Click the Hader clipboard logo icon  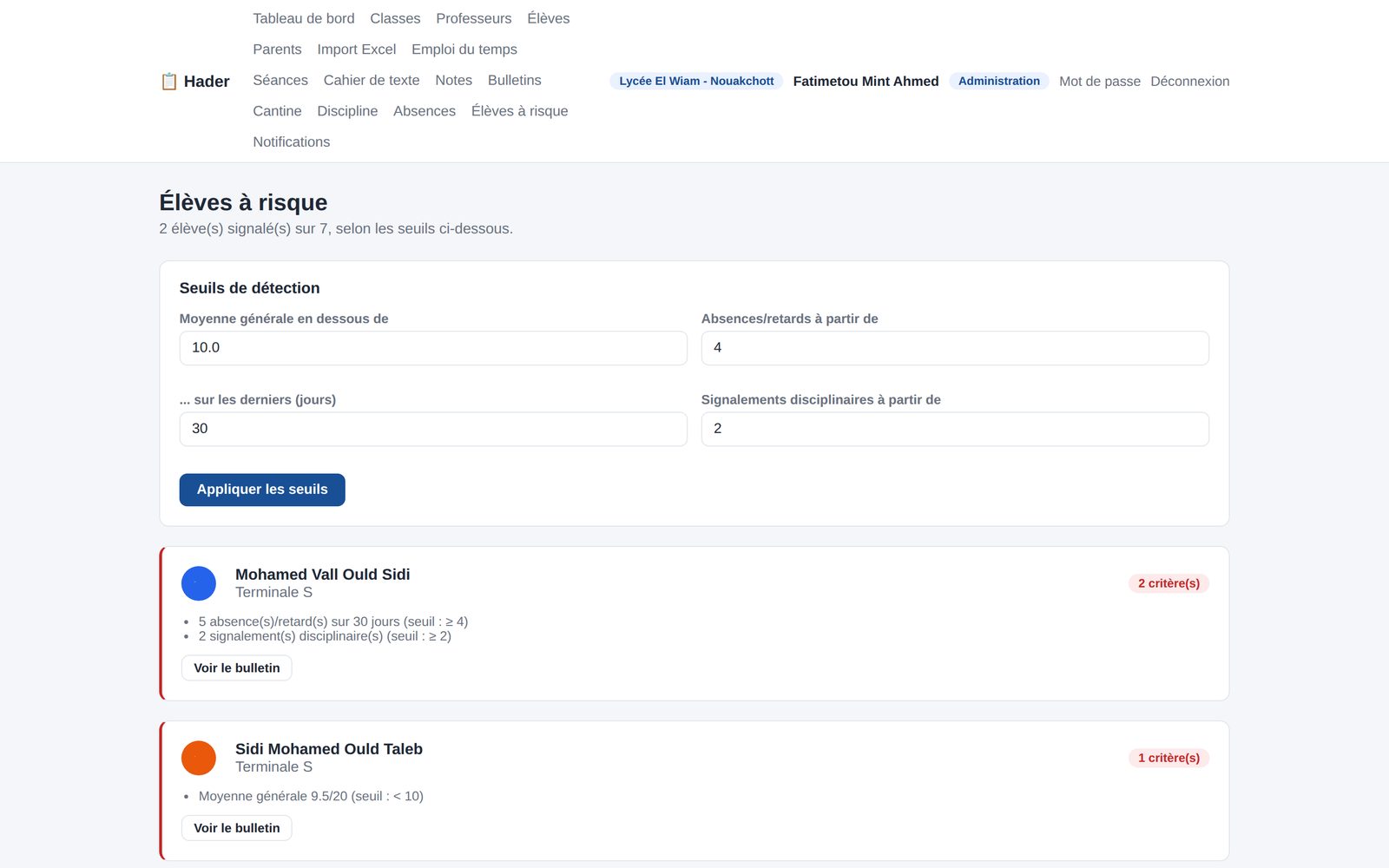pos(169,82)
